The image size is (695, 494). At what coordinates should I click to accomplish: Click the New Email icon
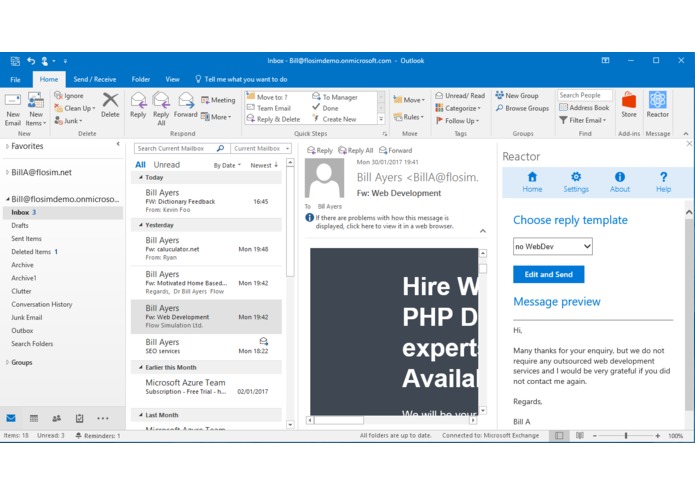pyautogui.click(x=13, y=101)
